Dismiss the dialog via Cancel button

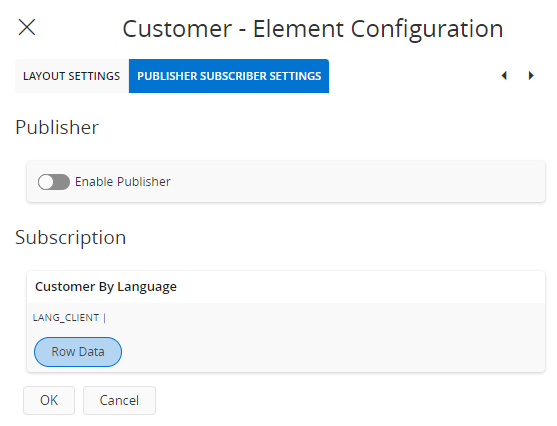(x=119, y=400)
